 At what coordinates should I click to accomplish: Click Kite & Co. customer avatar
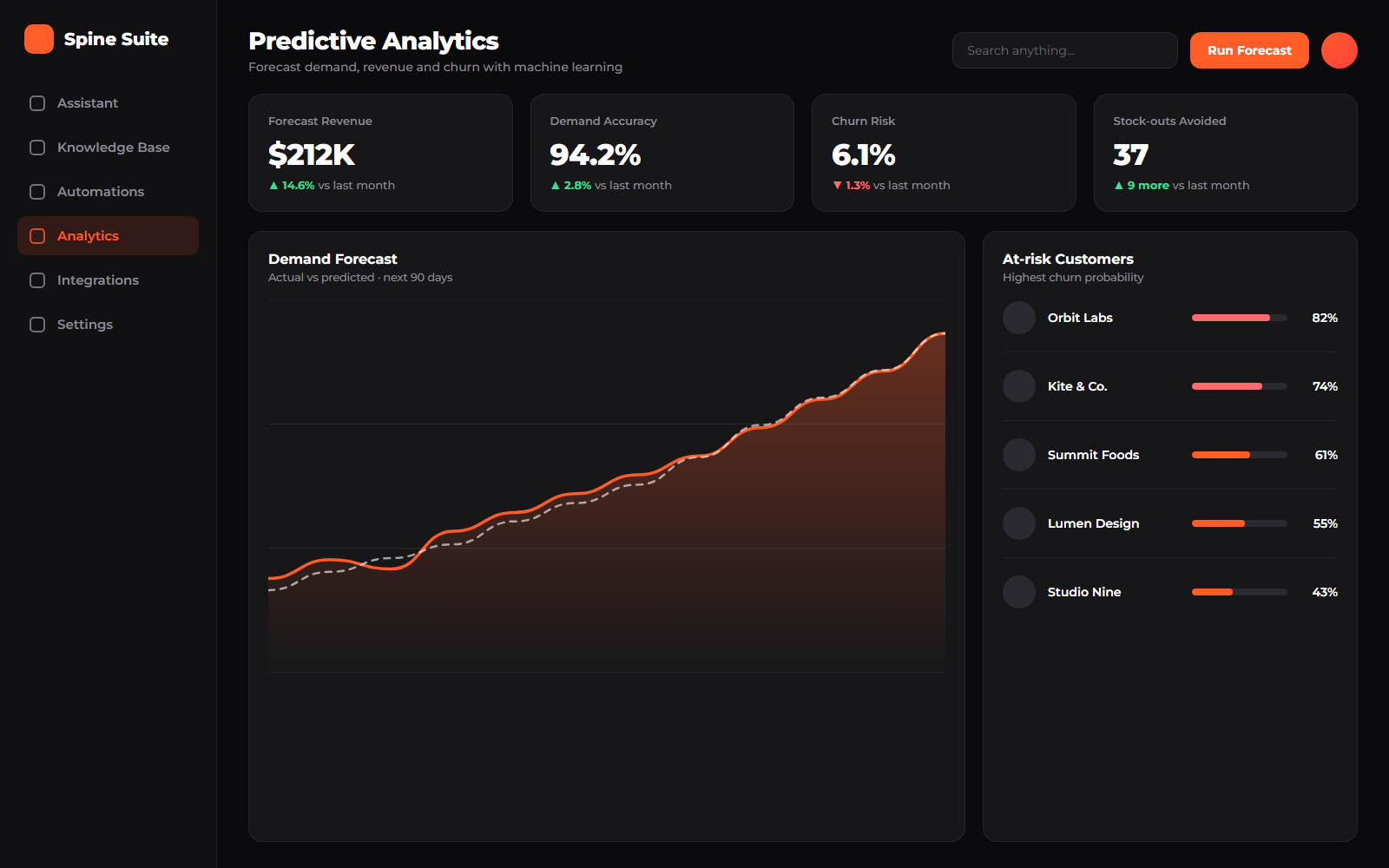point(1019,386)
